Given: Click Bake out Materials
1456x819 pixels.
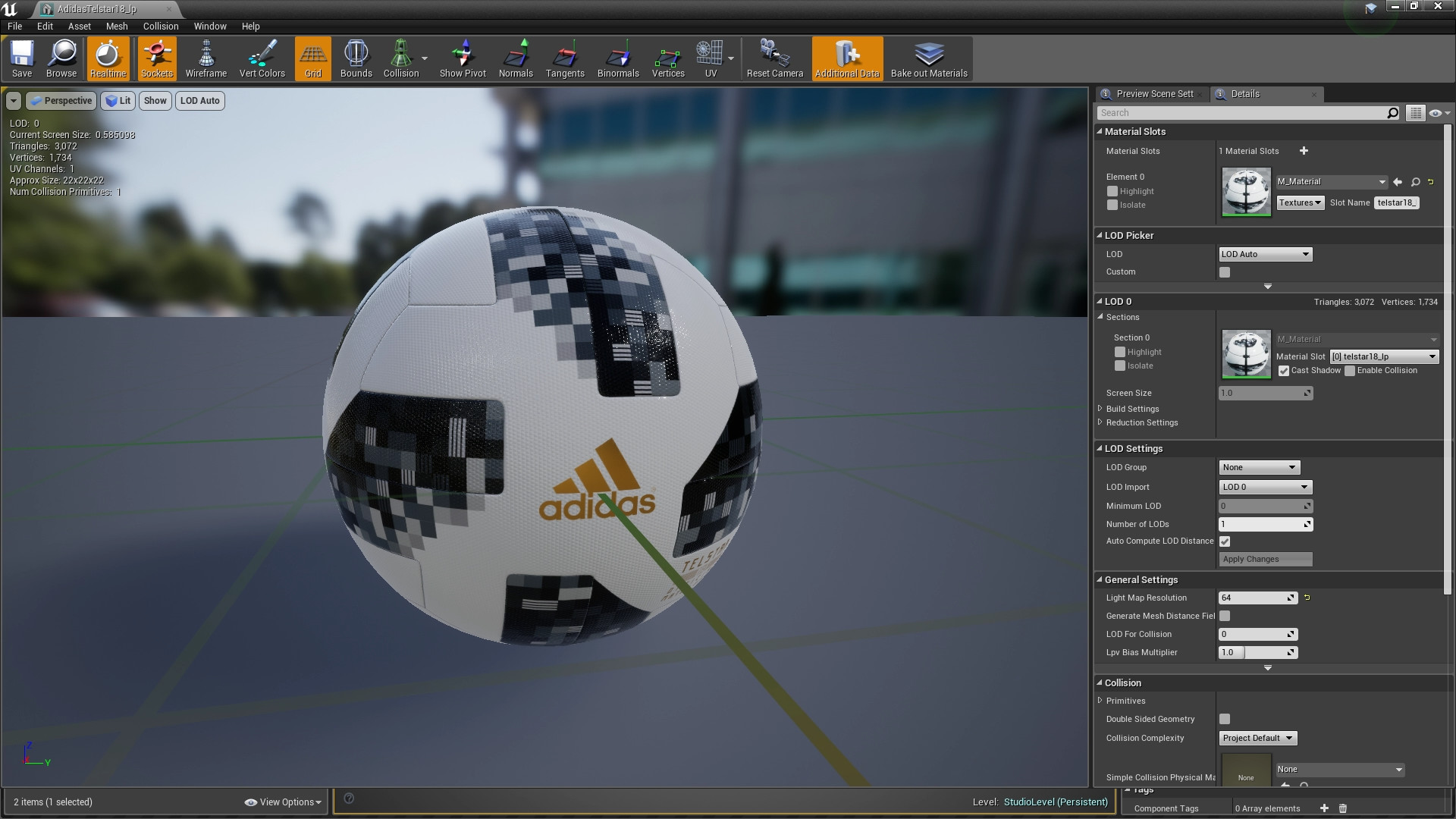Looking at the screenshot, I should point(929,59).
